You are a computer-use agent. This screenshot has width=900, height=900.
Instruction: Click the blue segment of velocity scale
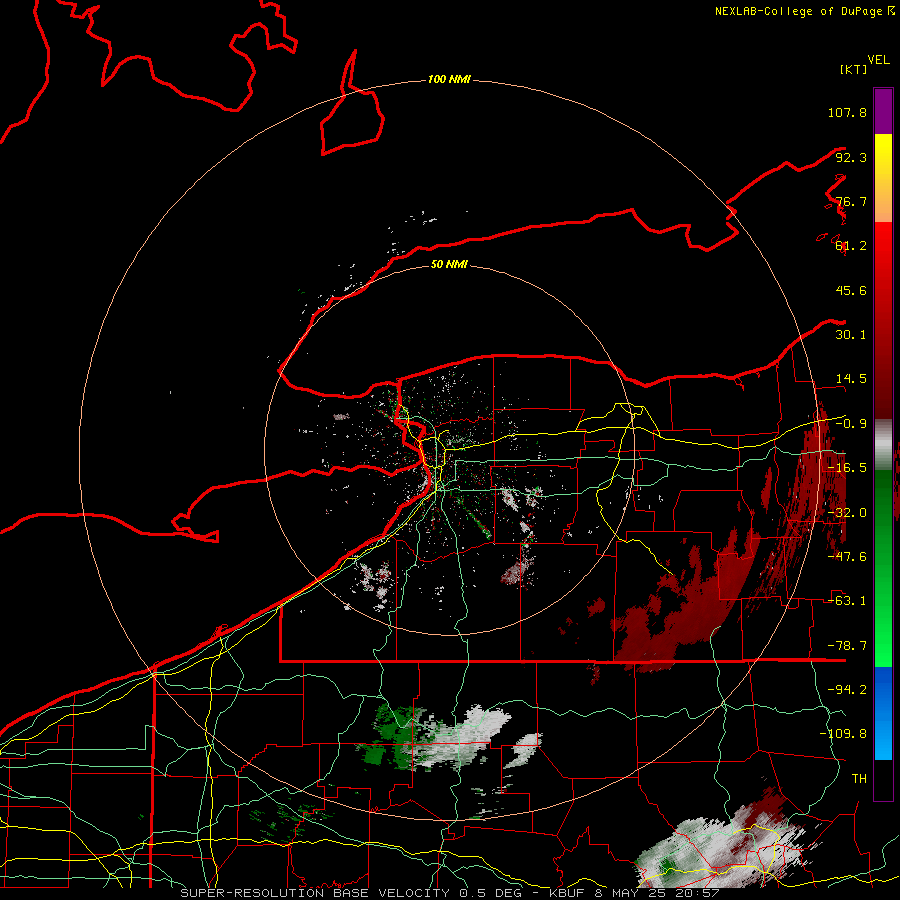tap(883, 713)
